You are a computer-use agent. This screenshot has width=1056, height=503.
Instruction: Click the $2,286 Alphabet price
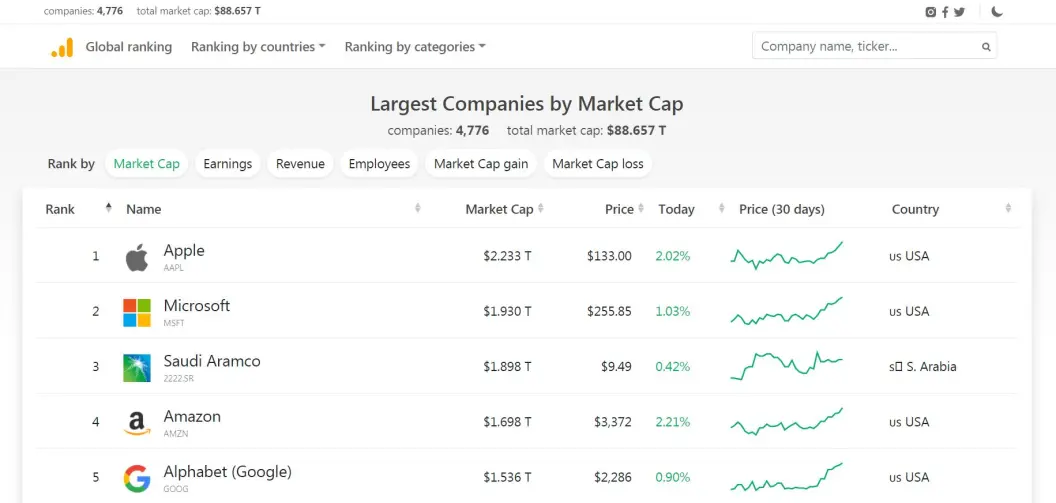613,477
